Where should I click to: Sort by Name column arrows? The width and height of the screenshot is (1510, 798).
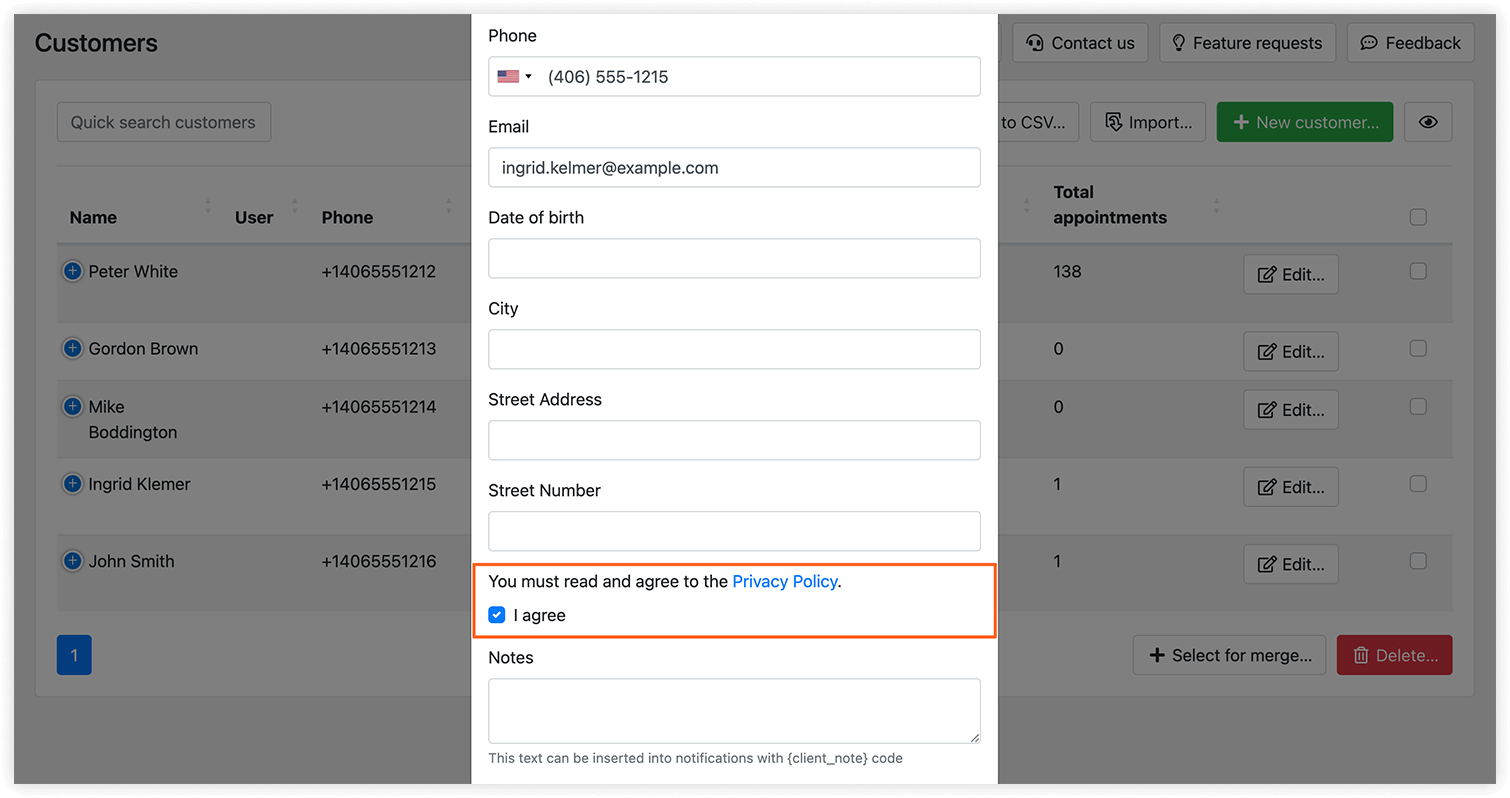point(208,205)
